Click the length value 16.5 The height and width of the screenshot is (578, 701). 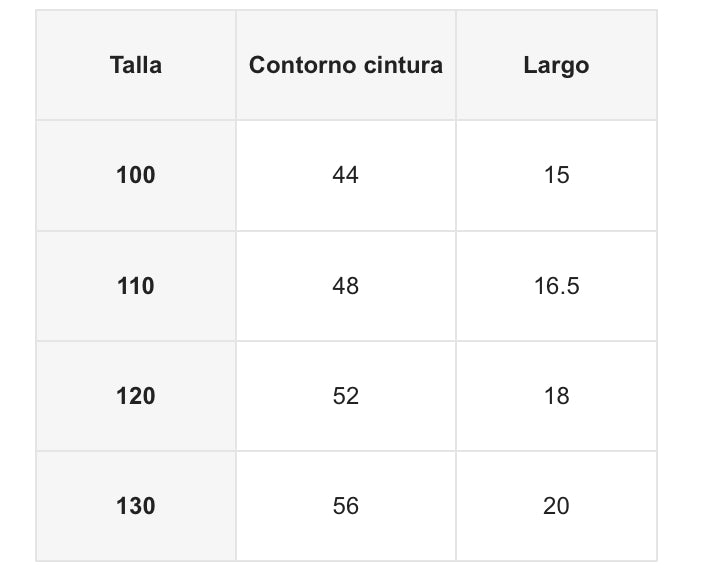pyautogui.click(x=556, y=286)
